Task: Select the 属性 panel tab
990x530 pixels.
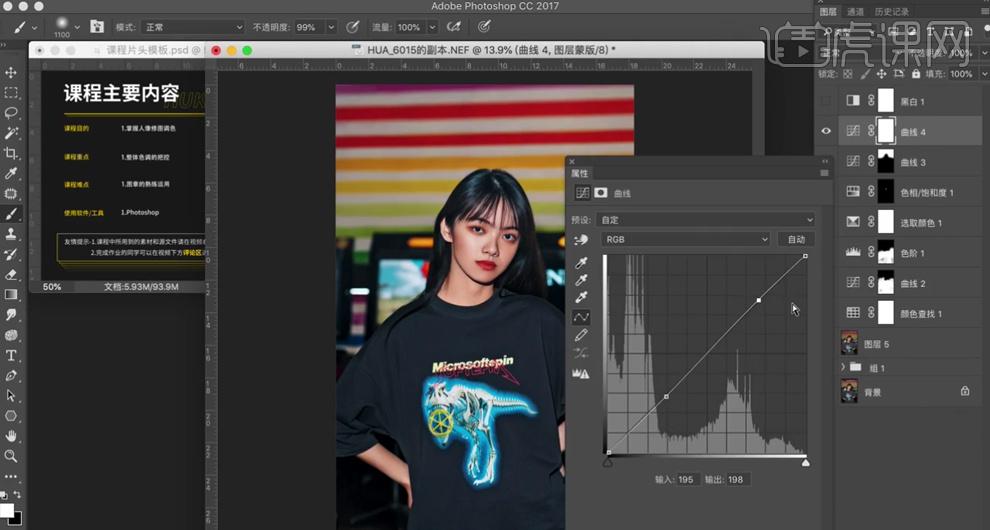Action: (580, 173)
